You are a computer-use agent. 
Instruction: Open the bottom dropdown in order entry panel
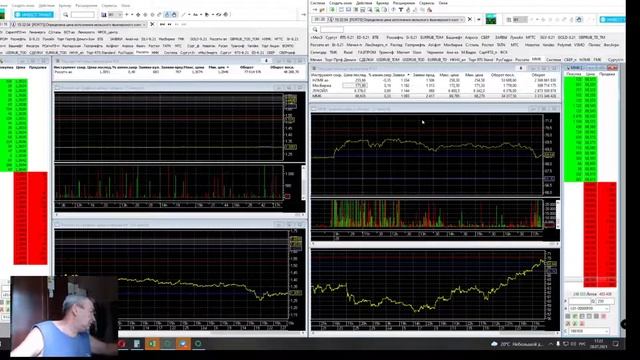point(589,331)
